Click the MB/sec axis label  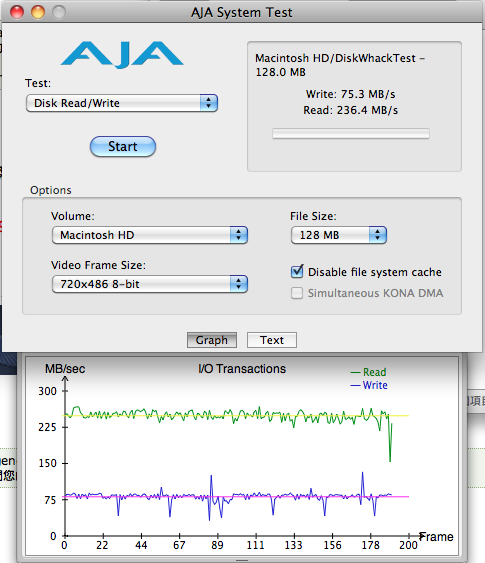tap(65, 369)
